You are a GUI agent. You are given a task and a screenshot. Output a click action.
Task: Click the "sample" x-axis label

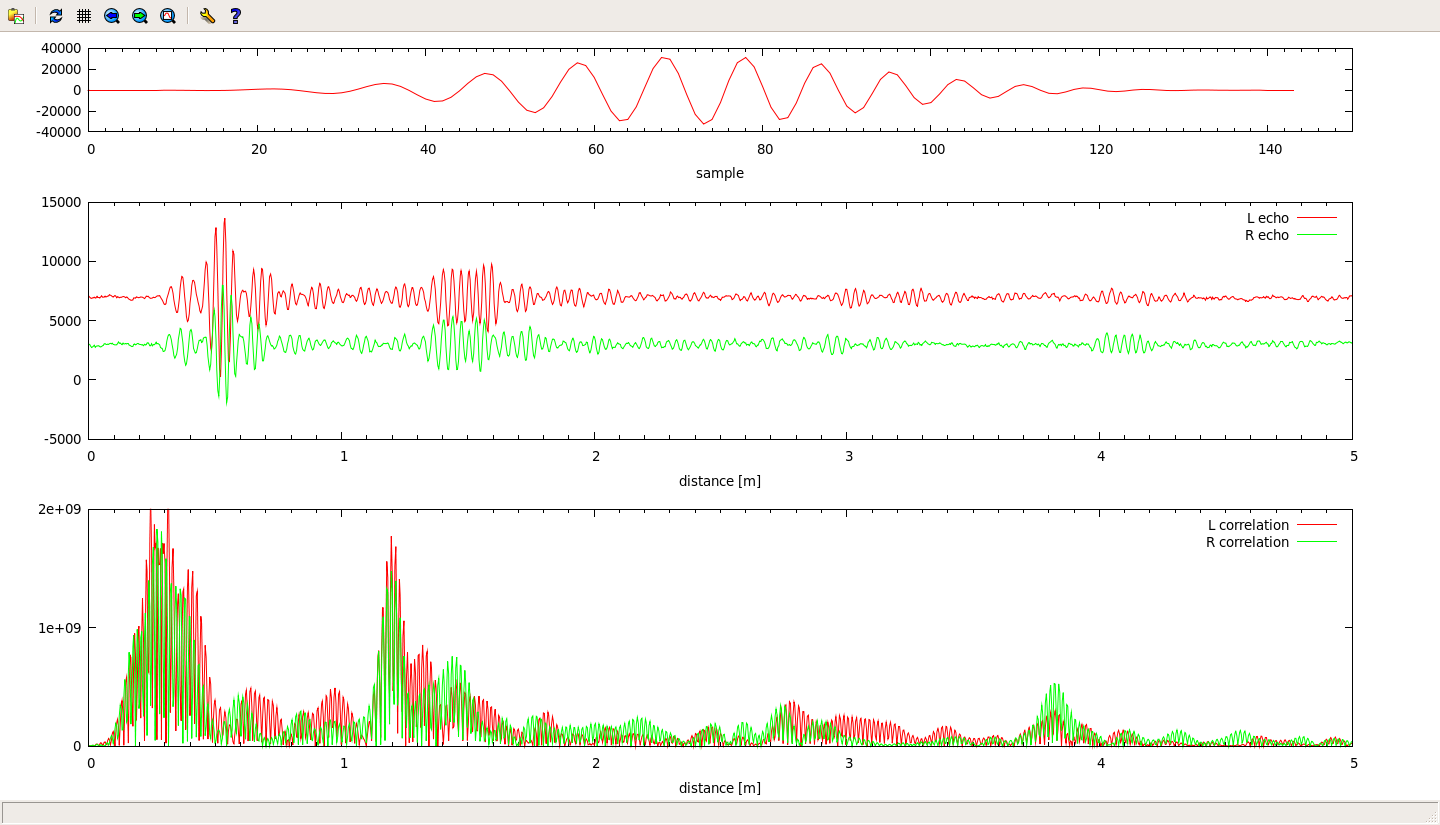[x=720, y=173]
